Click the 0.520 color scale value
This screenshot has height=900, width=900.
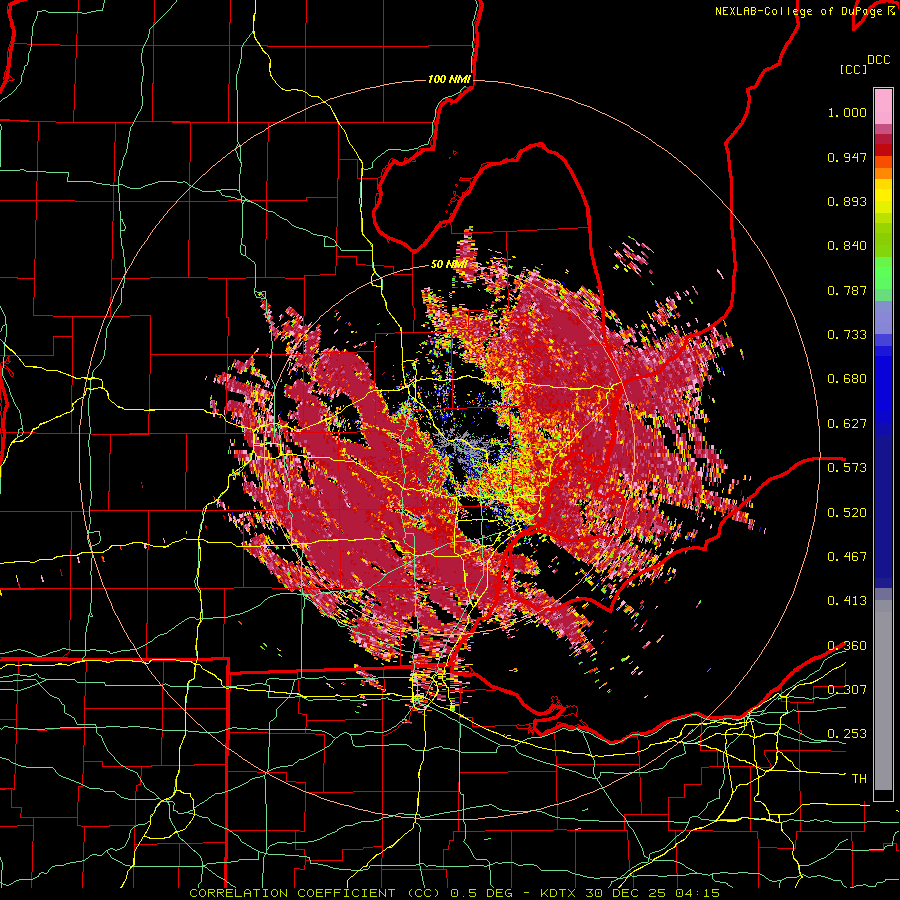847,512
